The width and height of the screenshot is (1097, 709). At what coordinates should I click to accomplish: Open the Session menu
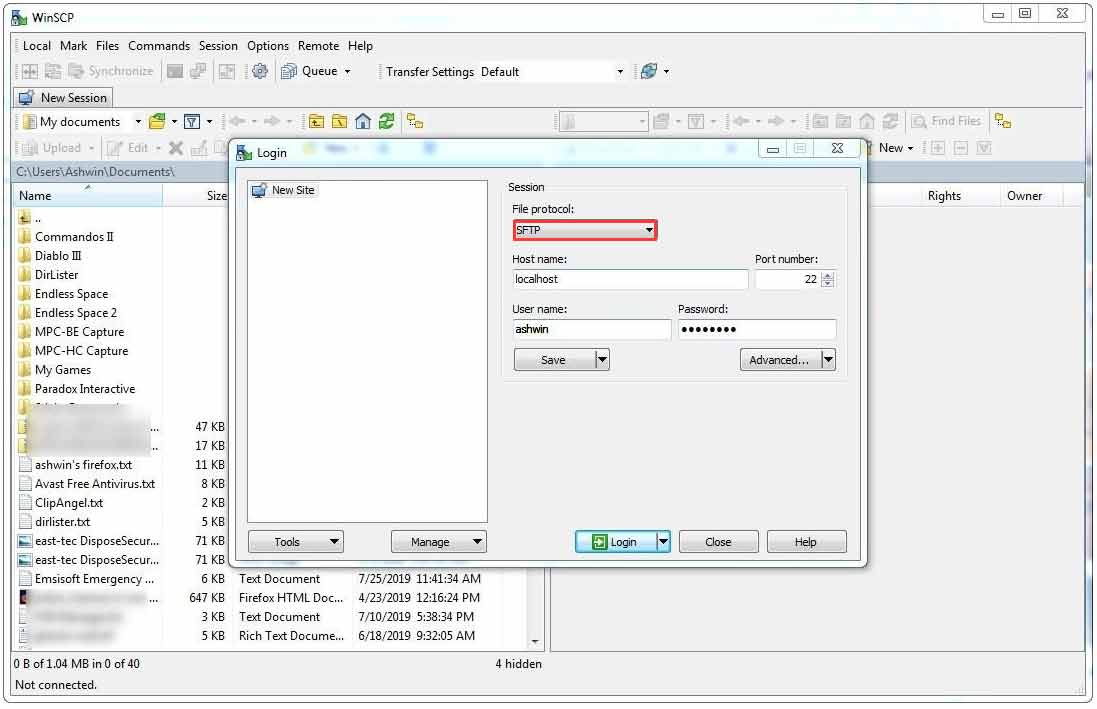(x=218, y=46)
